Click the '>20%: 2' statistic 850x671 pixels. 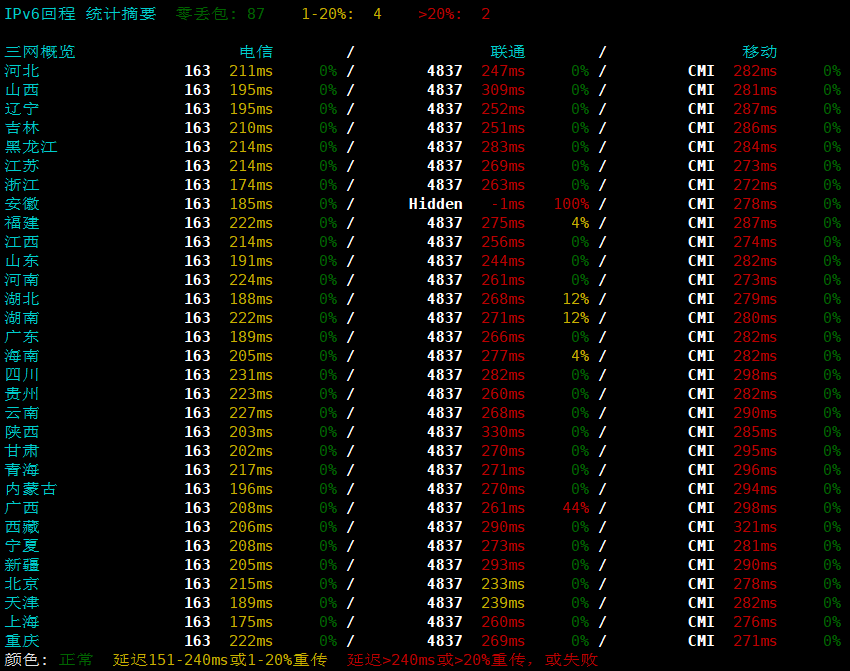[454, 14]
